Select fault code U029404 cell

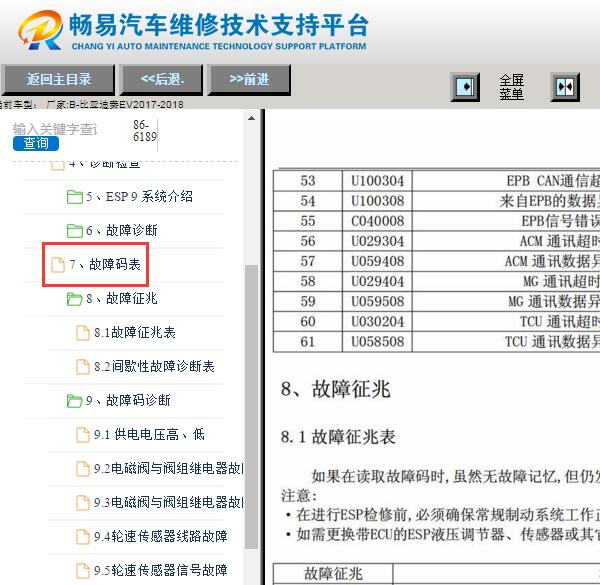coord(377,281)
